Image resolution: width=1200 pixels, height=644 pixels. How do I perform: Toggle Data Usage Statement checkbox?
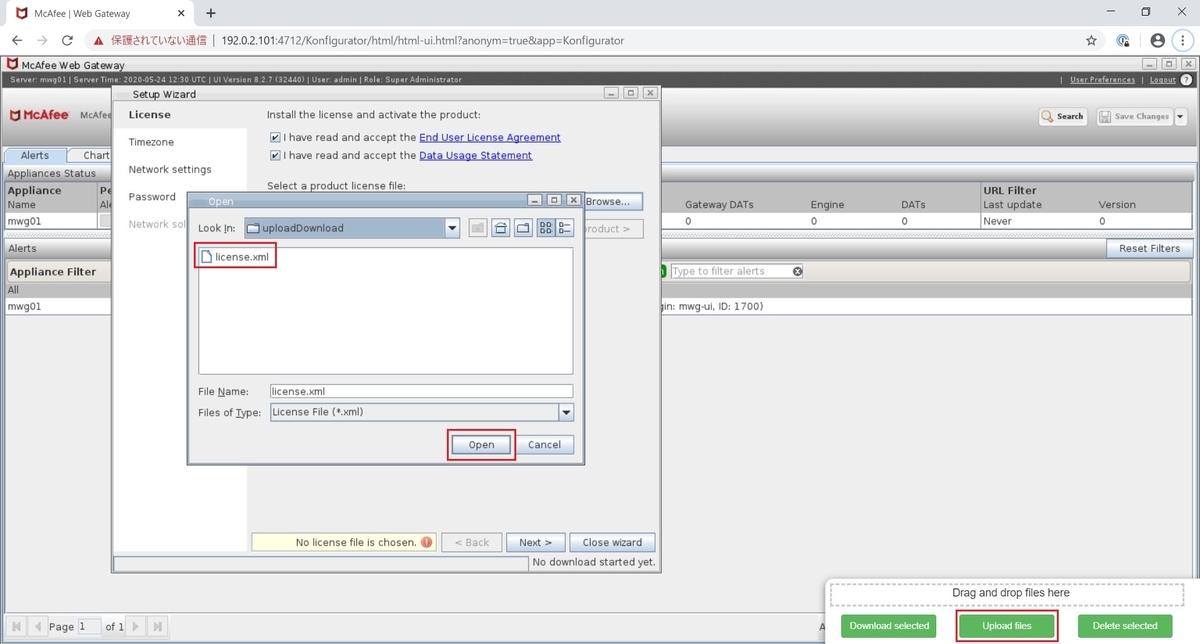click(x=275, y=155)
